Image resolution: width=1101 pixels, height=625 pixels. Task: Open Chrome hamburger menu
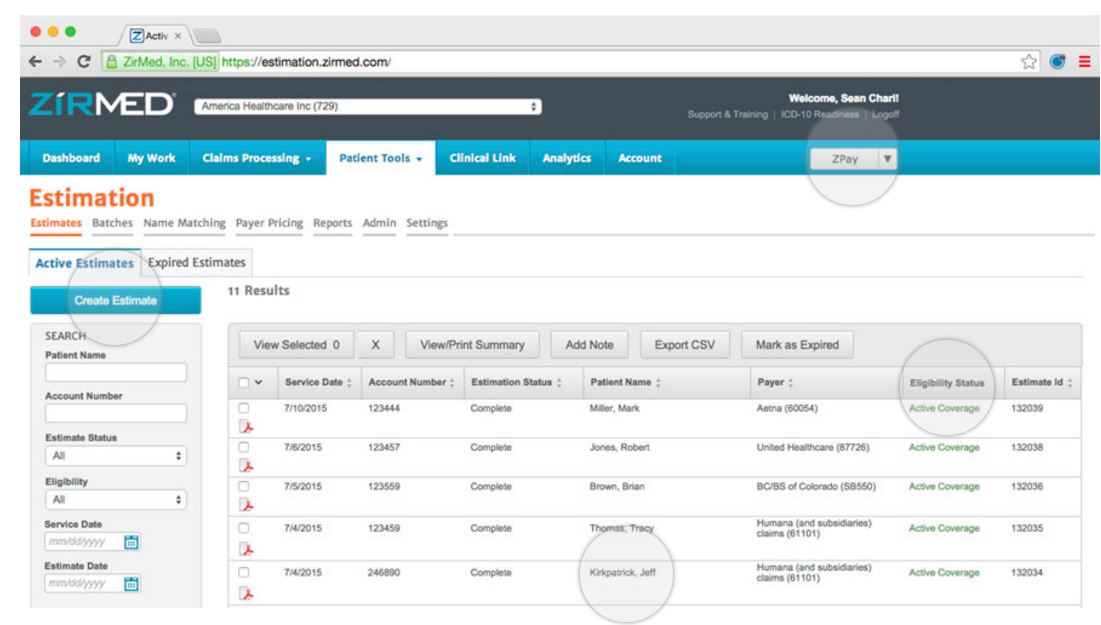[1085, 62]
